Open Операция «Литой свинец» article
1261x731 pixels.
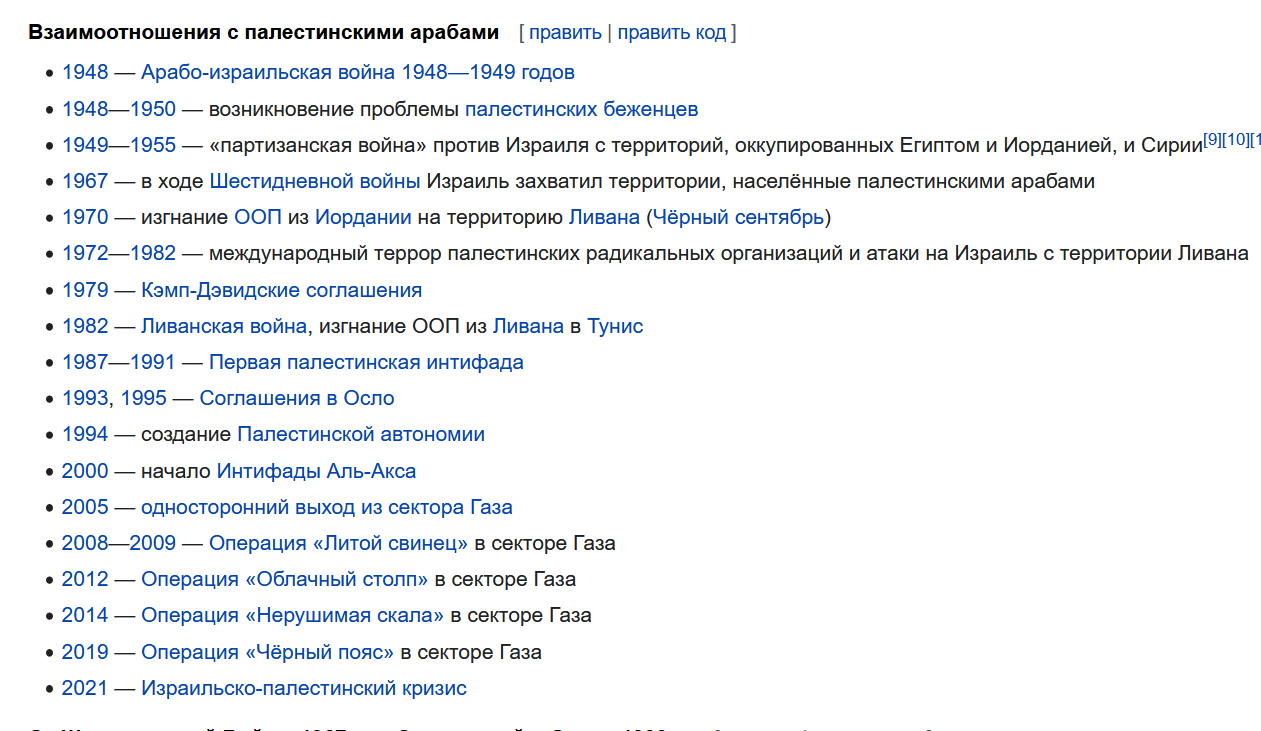coord(338,543)
